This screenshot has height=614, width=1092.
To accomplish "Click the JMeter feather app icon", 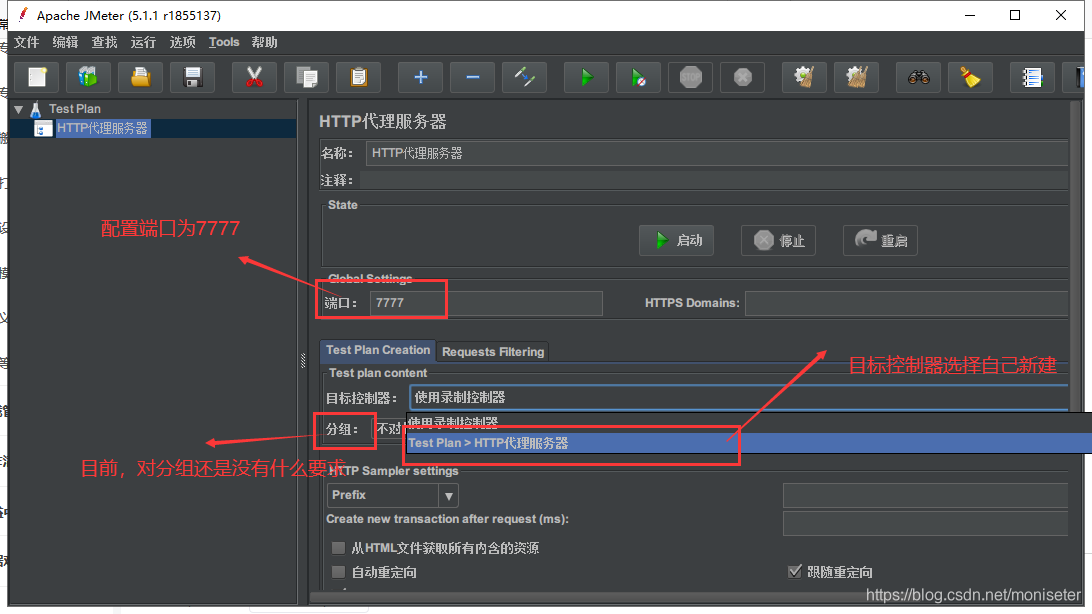I will coord(23,15).
